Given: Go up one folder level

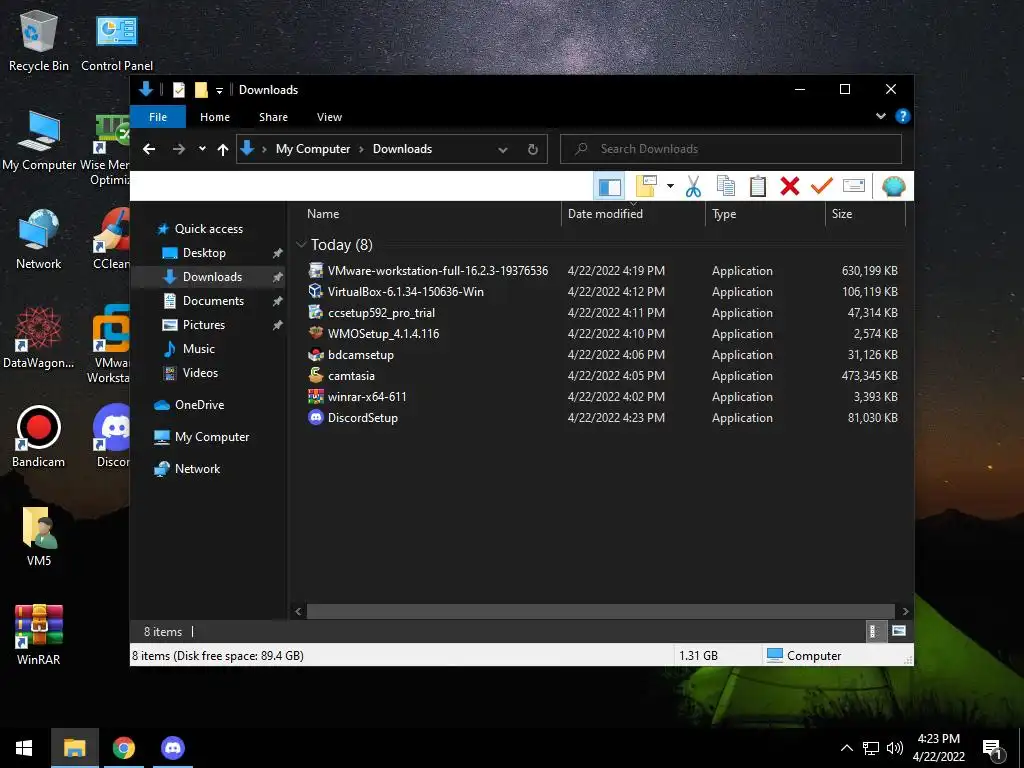Looking at the screenshot, I should tap(223, 150).
